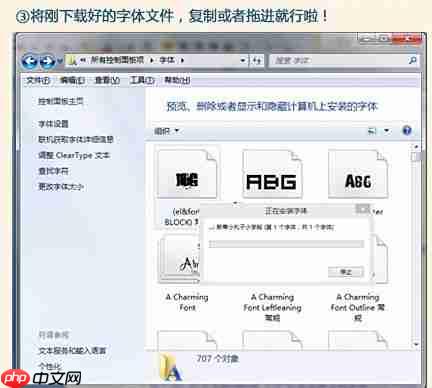Click 707 个对象 status text
432x388 pixels.
pyautogui.click(x=218, y=359)
